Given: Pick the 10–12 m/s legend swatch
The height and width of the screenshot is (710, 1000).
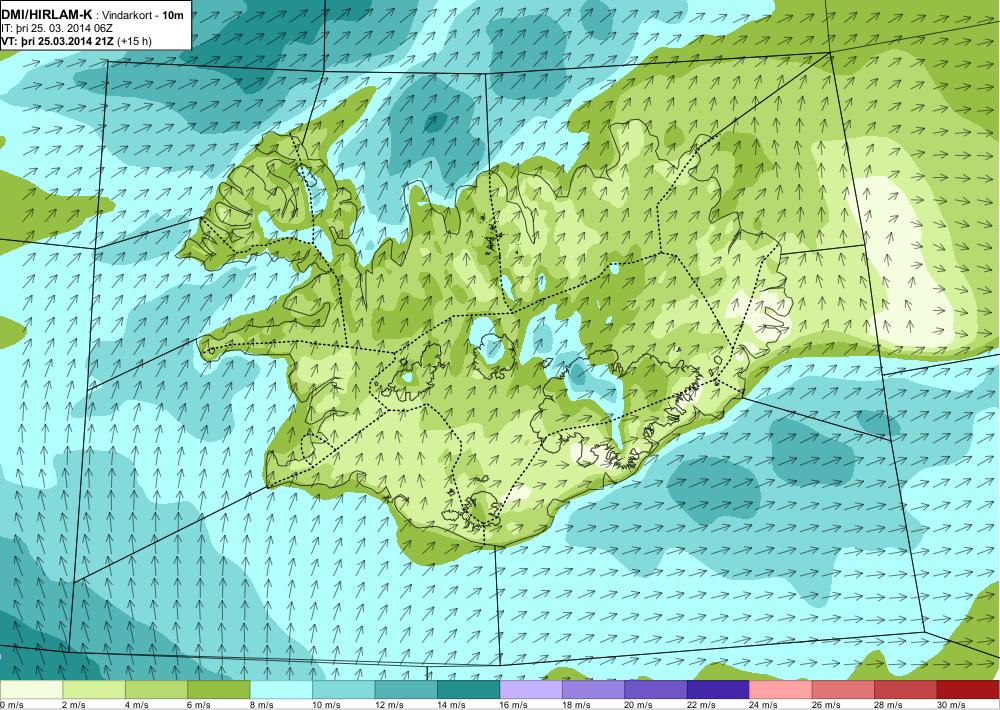Looking at the screenshot, I should (x=344, y=690).
